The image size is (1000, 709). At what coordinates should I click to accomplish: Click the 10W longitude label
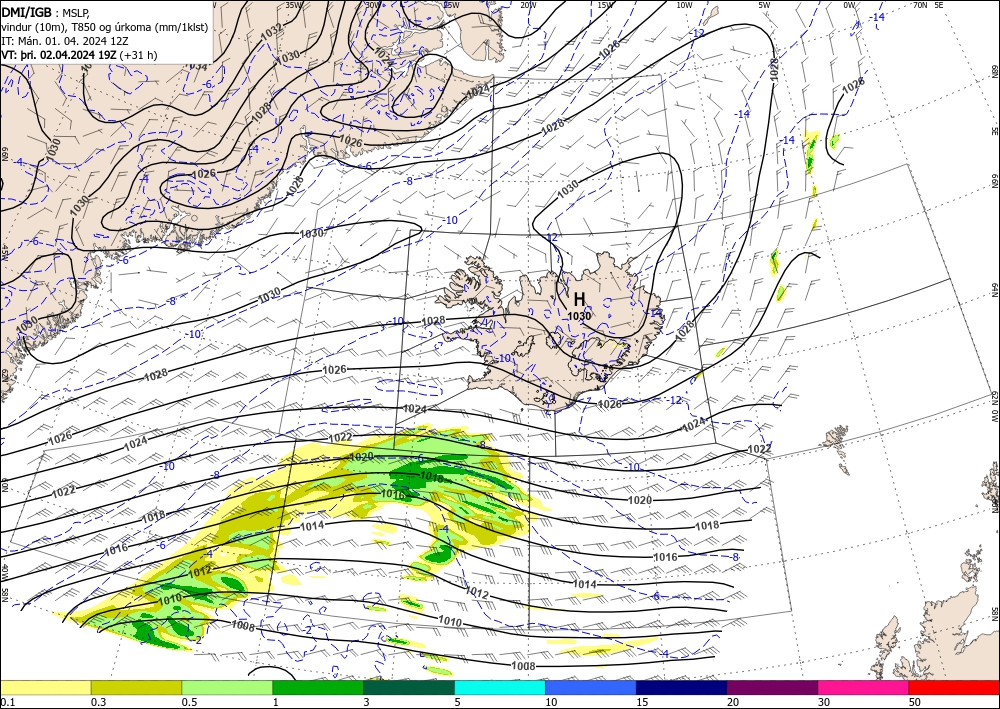pyautogui.click(x=684, y=4)
